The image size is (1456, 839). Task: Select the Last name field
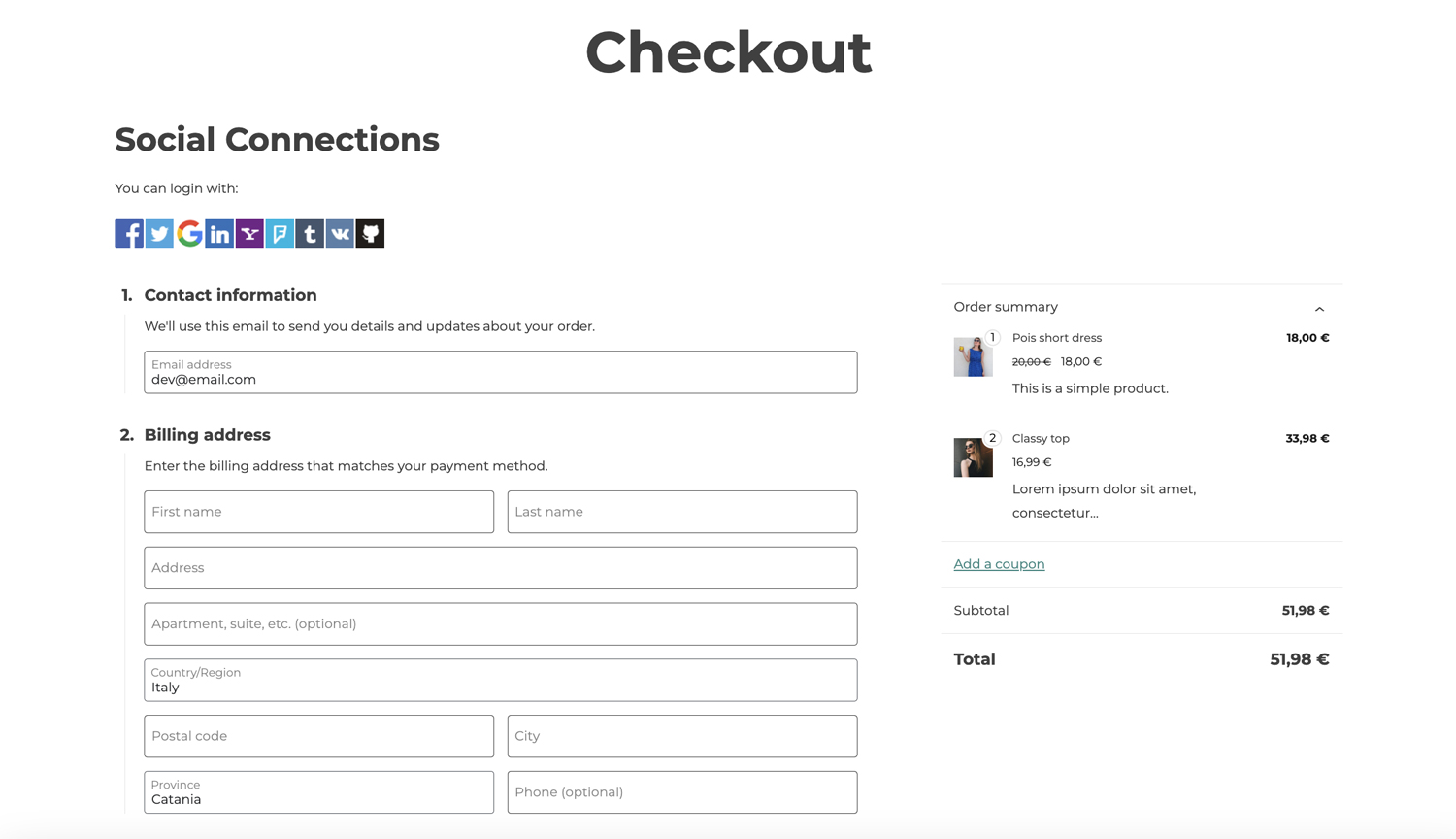pos(681,512)
